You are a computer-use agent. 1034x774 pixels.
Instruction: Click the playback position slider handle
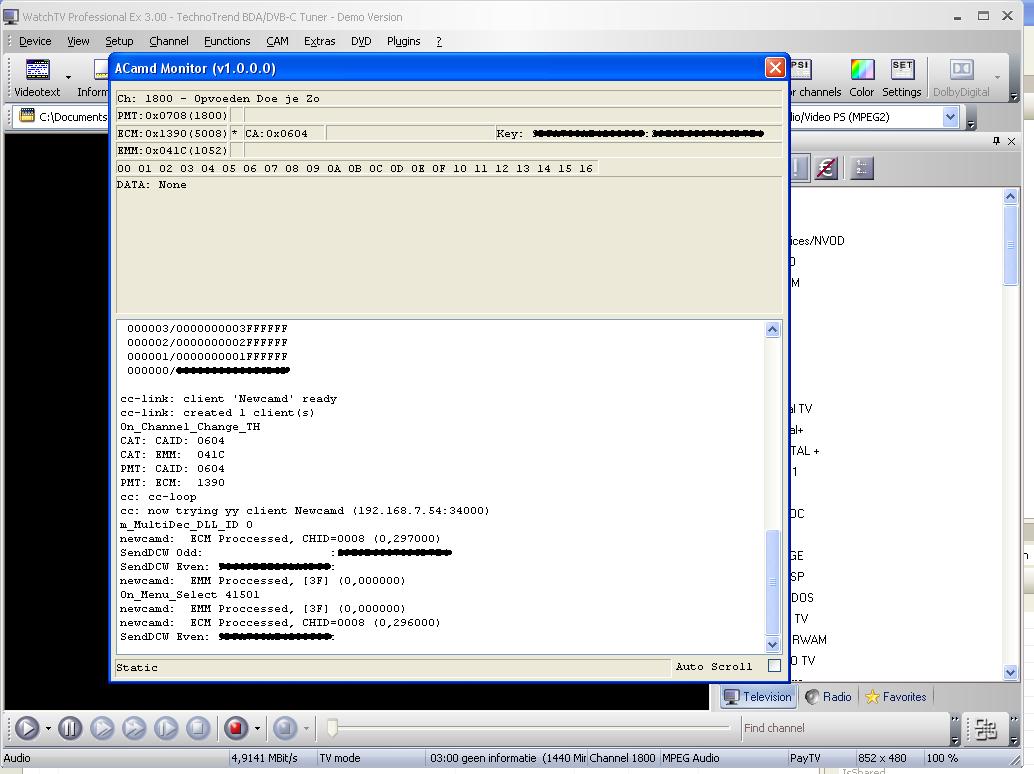pos(332,728)
